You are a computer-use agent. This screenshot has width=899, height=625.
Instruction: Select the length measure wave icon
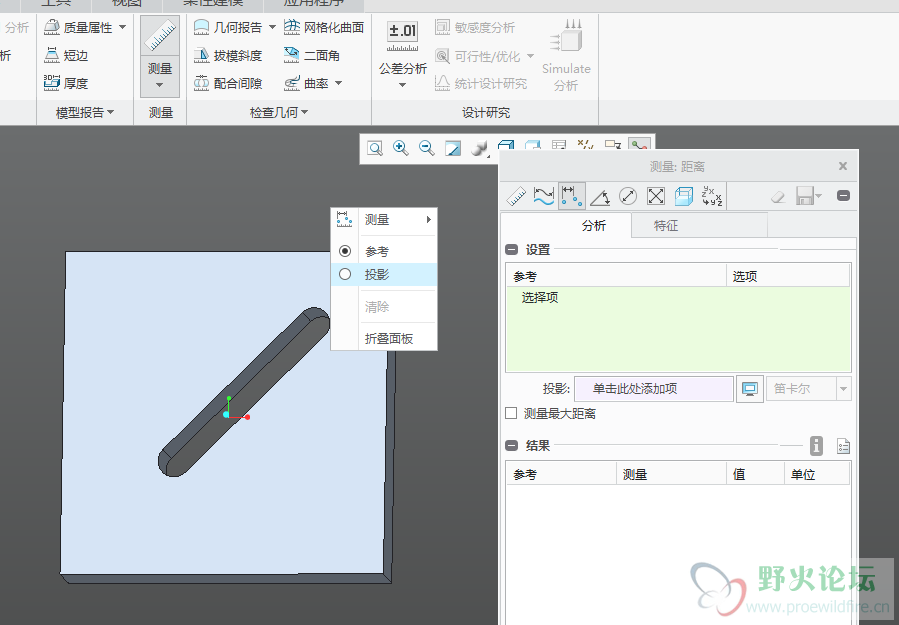(544, 196)
